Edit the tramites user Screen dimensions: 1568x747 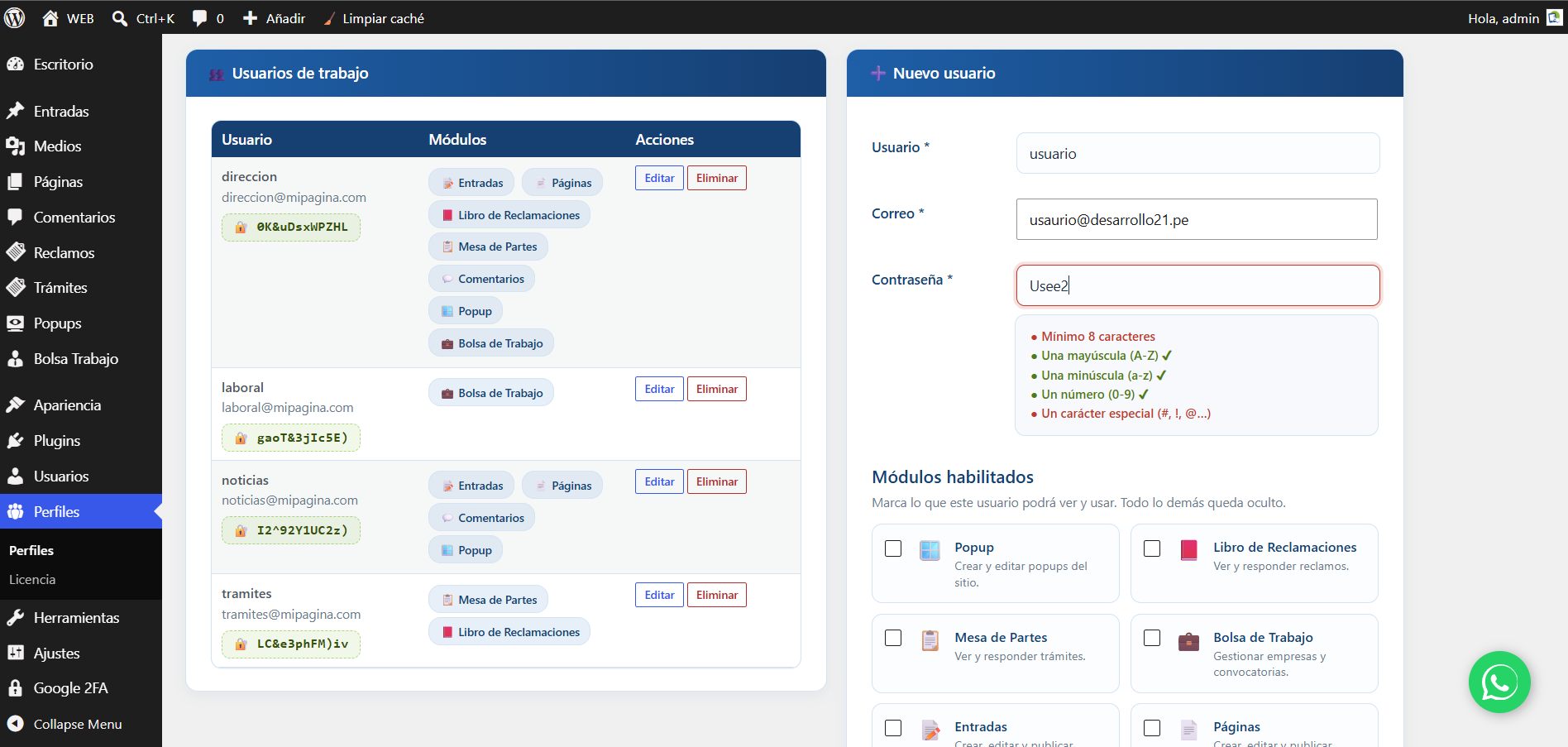click(659, 595)
